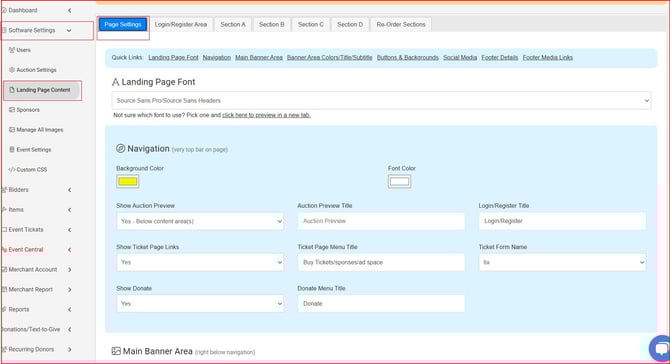Open the Ticket Form Name dropdown

coord(562,262)
